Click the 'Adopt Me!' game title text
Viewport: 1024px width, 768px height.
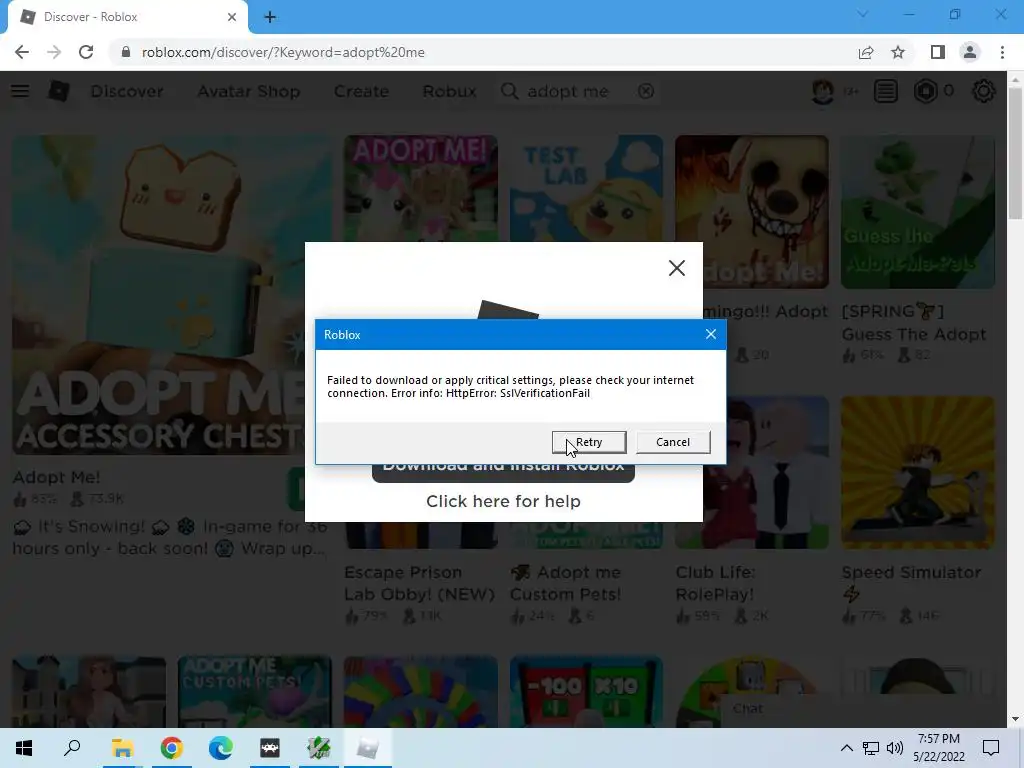pyautogui.click(x=56, y=477)
